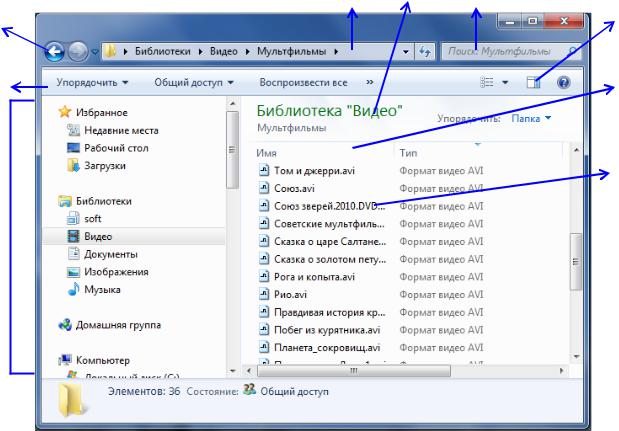Open Недавние места in navigation pane

pos(121,130)
